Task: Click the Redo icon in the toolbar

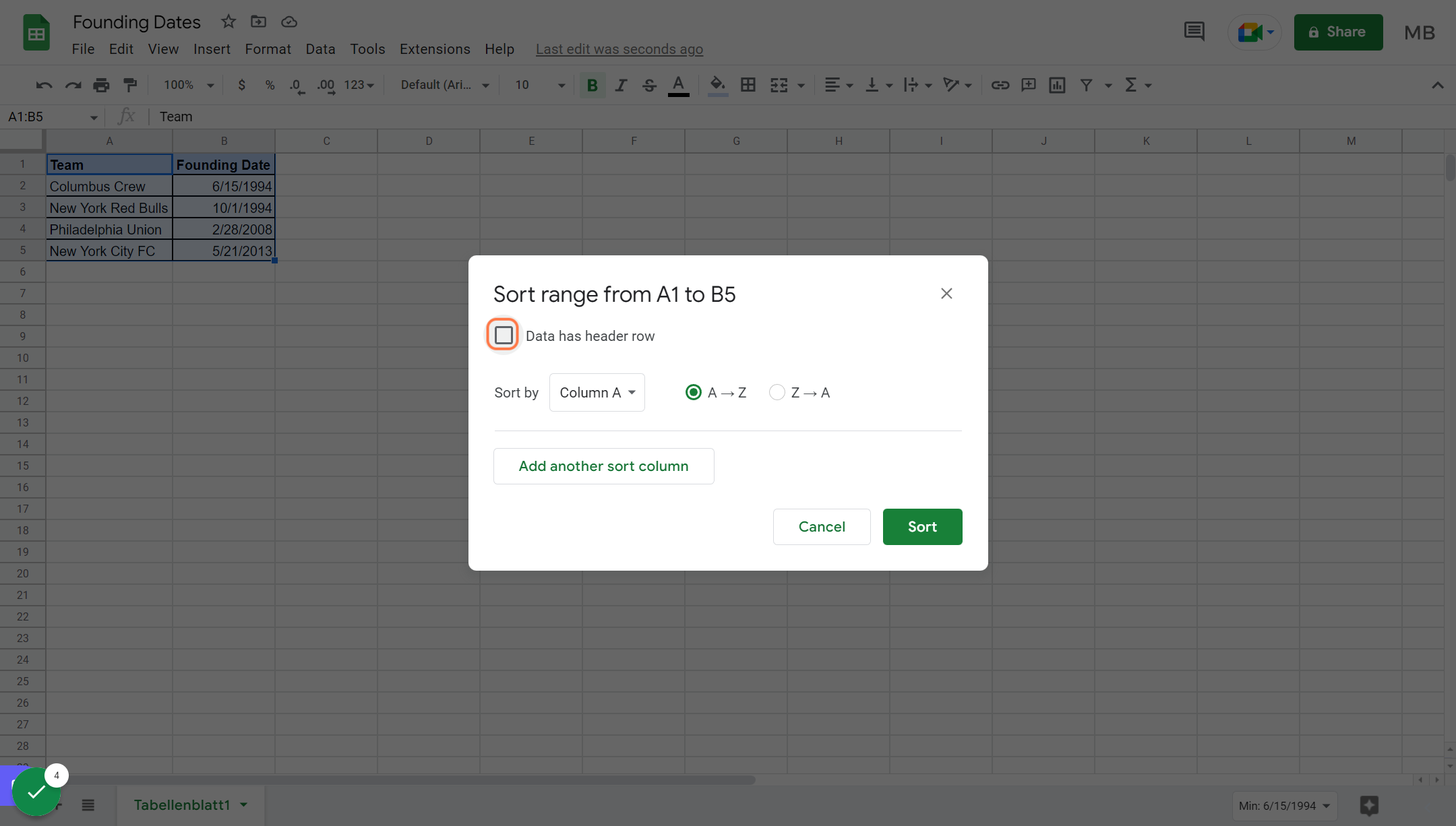Action: click(73, 85)
